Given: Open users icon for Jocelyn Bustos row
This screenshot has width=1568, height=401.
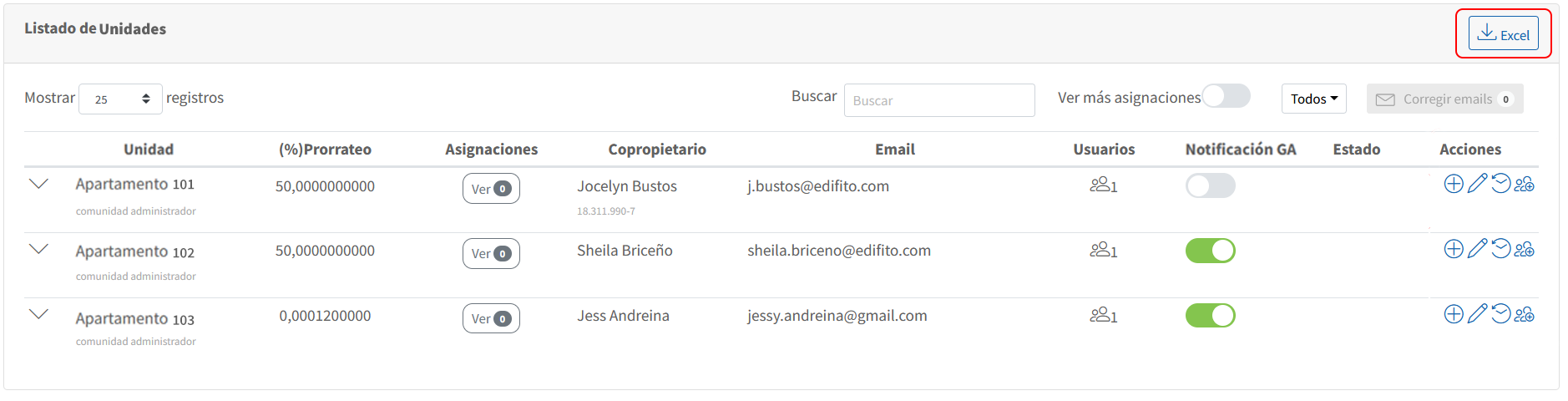Looking at the screenshot, I should (x=1103, y=185).
